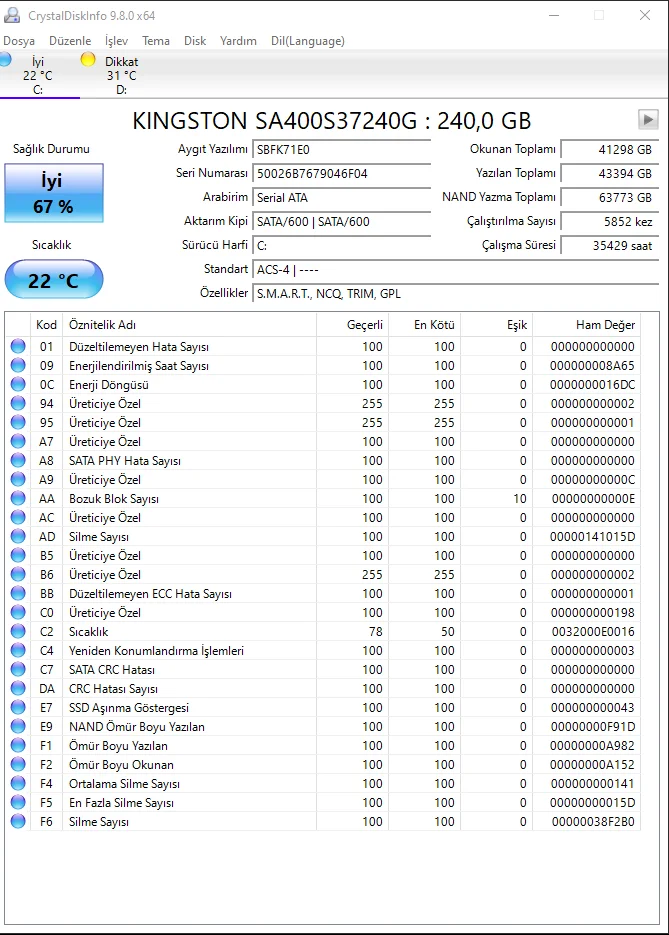The width and height of the screenshot is (669, 935).
Task: Click status orb for attribute A9 row
Action: 18,479
